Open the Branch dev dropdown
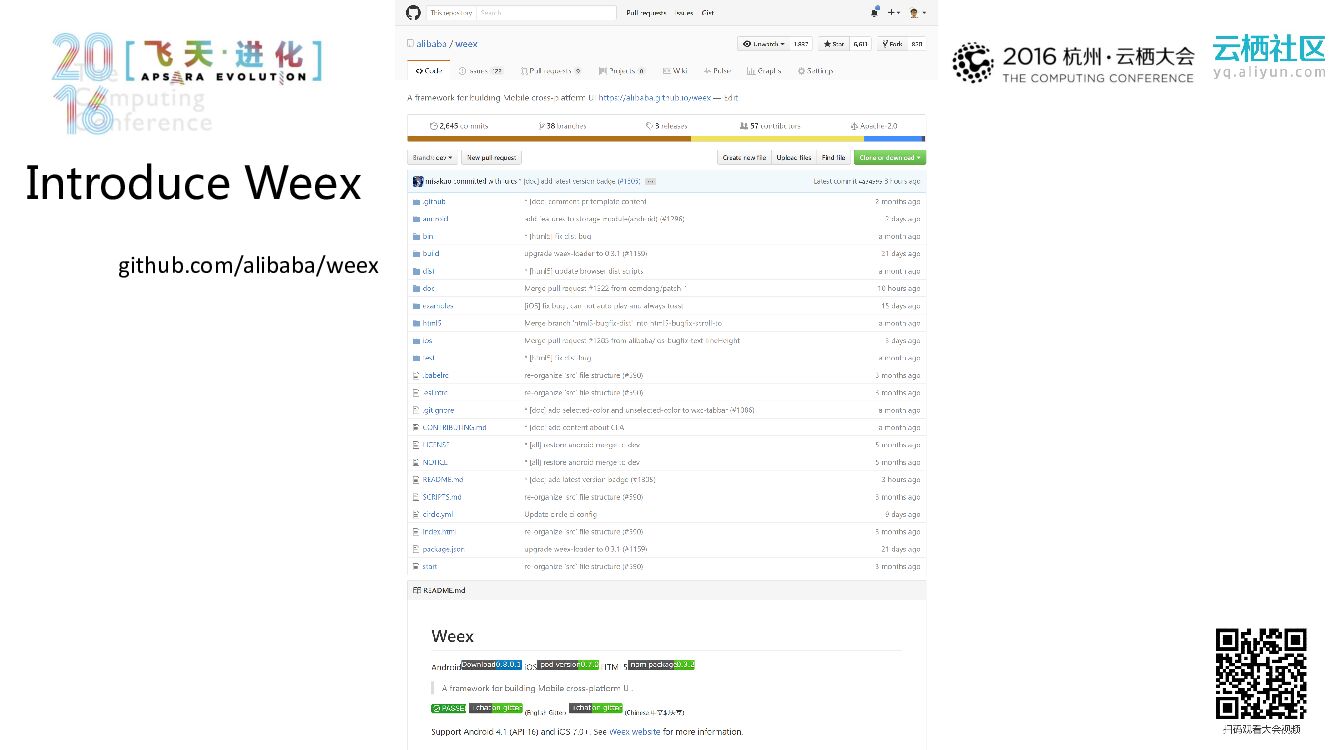1333x750 pixels. point(433,158)
